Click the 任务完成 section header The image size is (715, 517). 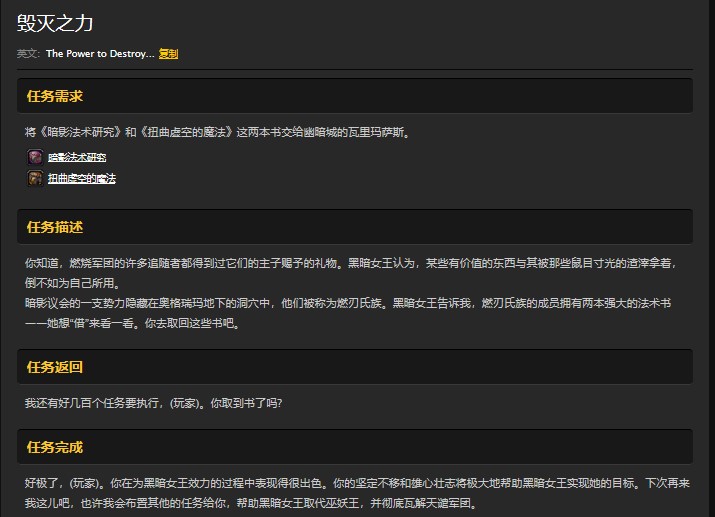pos(55,446)
